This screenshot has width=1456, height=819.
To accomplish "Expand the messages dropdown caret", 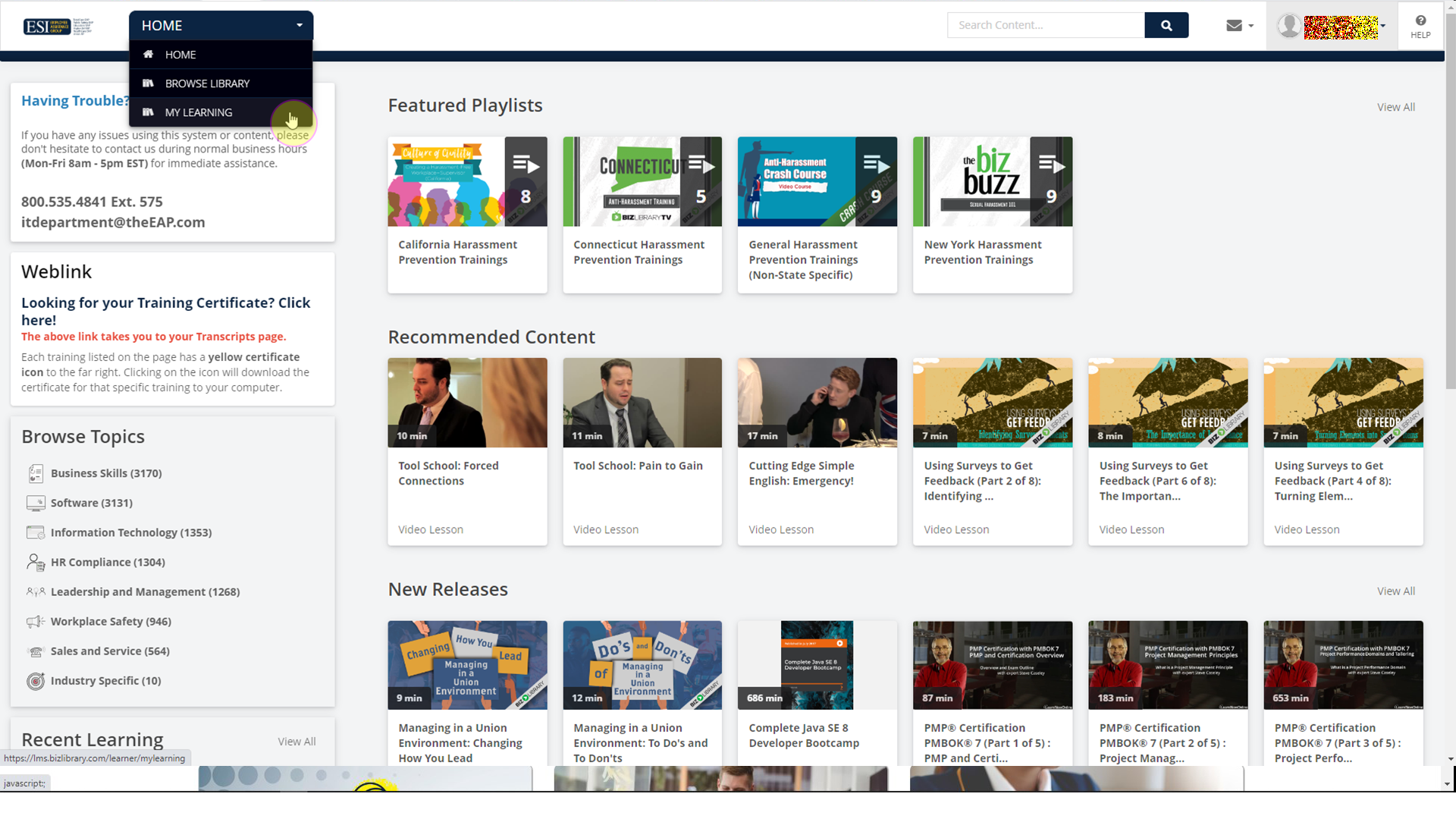I will pos(1250,27).
